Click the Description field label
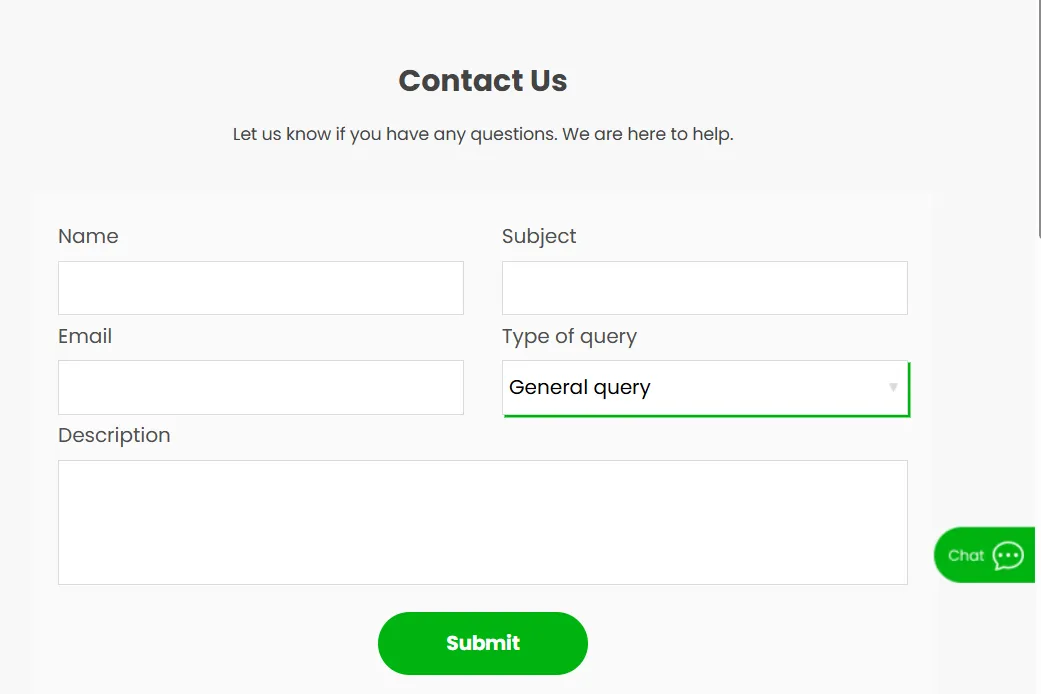The width and height of the screenshot is (1041, 694). point(114,435)
